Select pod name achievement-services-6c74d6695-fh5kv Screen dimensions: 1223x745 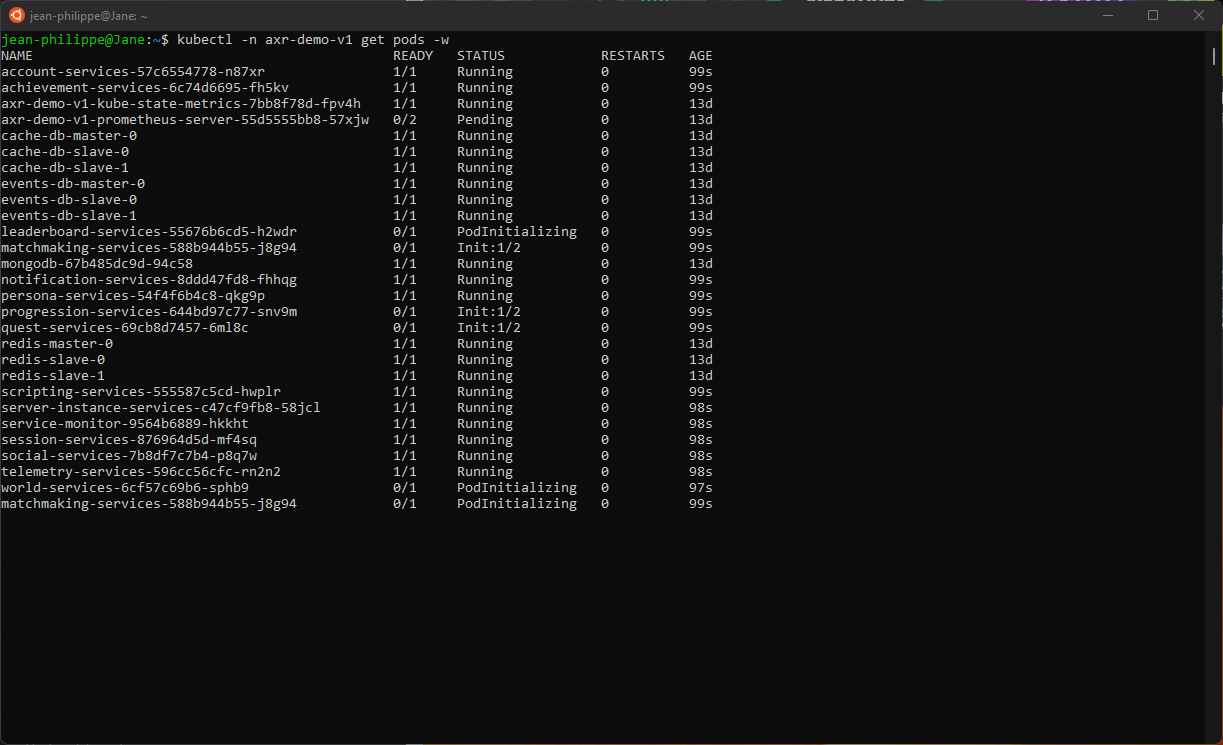(145, 88)
